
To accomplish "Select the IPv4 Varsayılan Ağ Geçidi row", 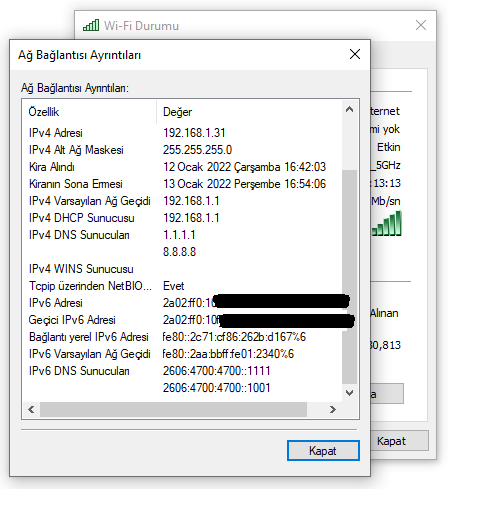I will click(182, 201).
